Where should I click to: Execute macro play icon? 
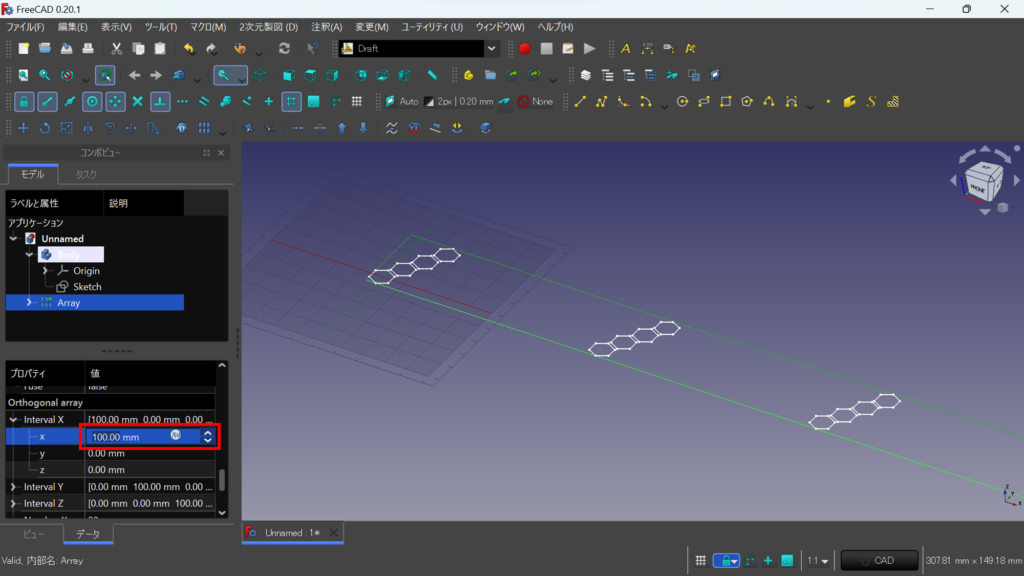590,48
